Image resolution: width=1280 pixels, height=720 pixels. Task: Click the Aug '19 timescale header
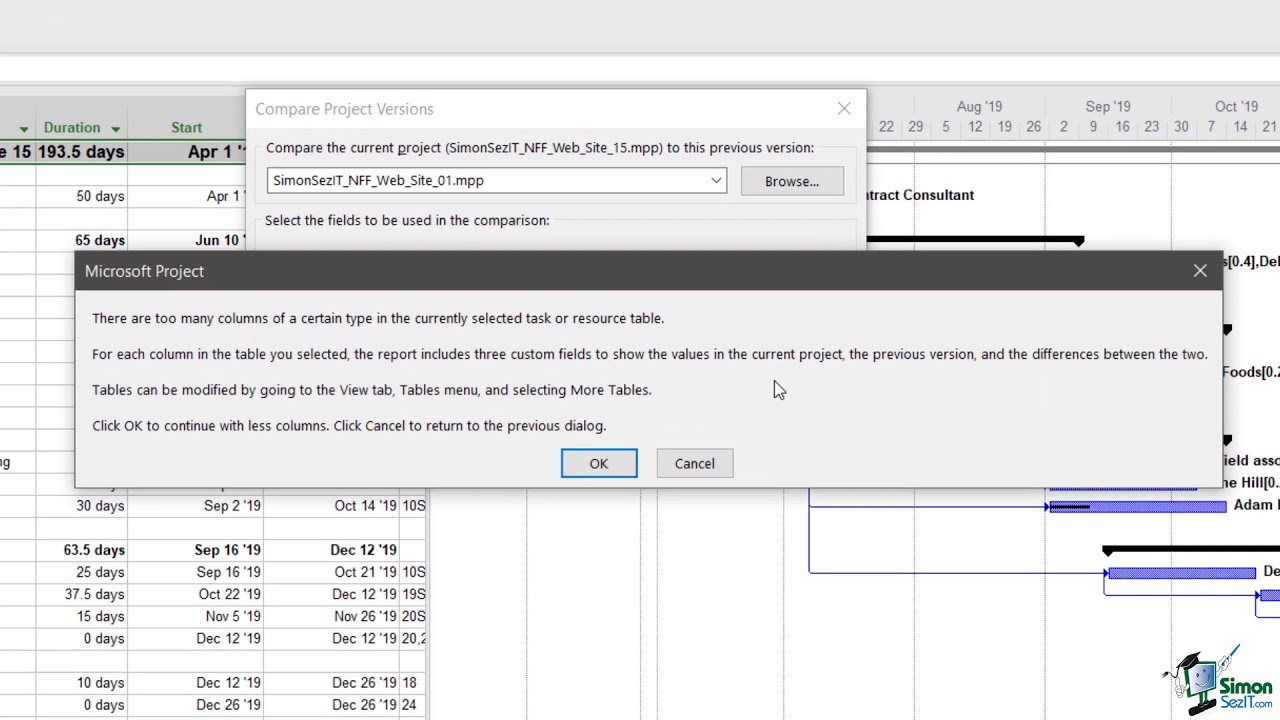979,106
